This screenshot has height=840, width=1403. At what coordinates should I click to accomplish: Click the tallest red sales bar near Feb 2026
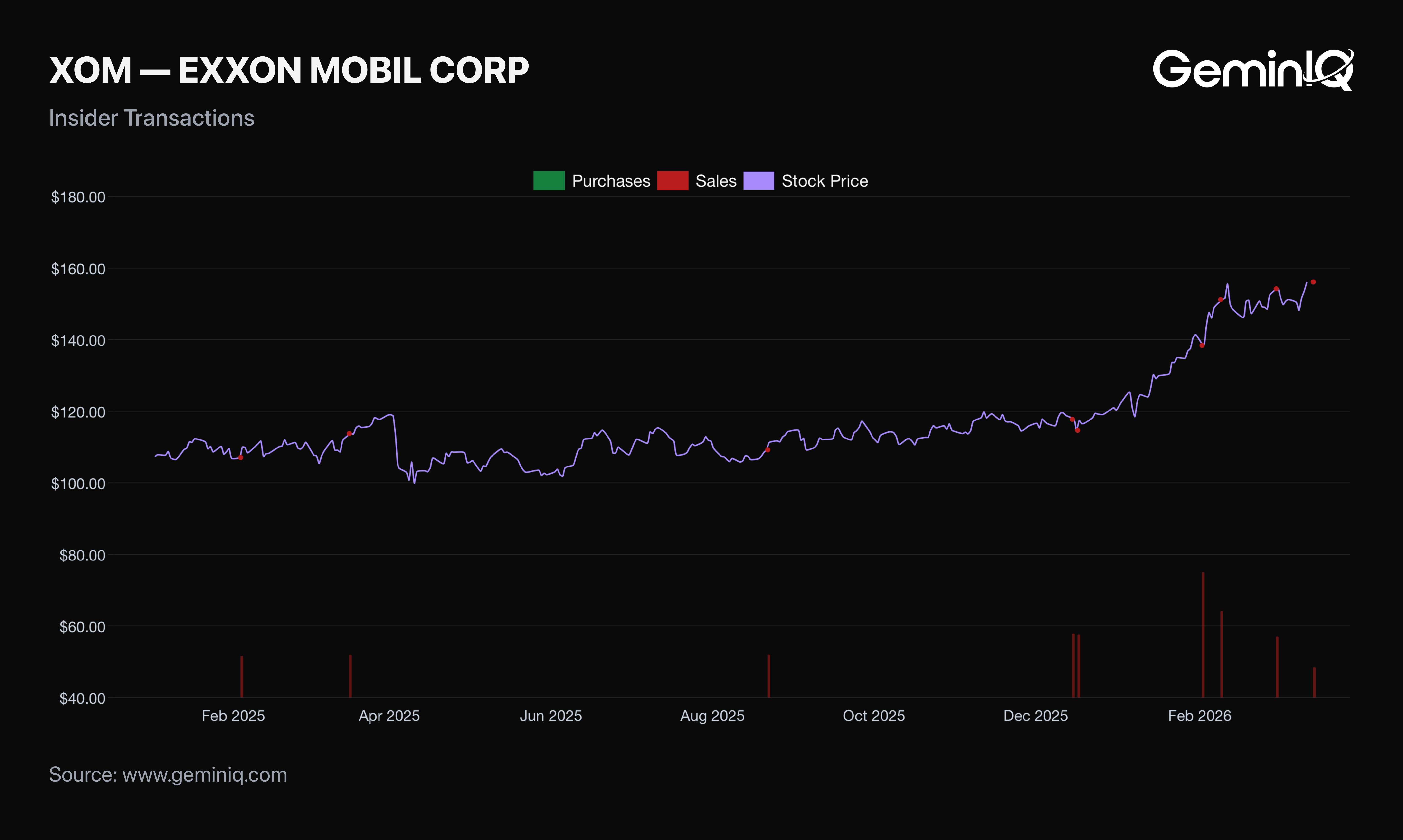pos(1203,635)
